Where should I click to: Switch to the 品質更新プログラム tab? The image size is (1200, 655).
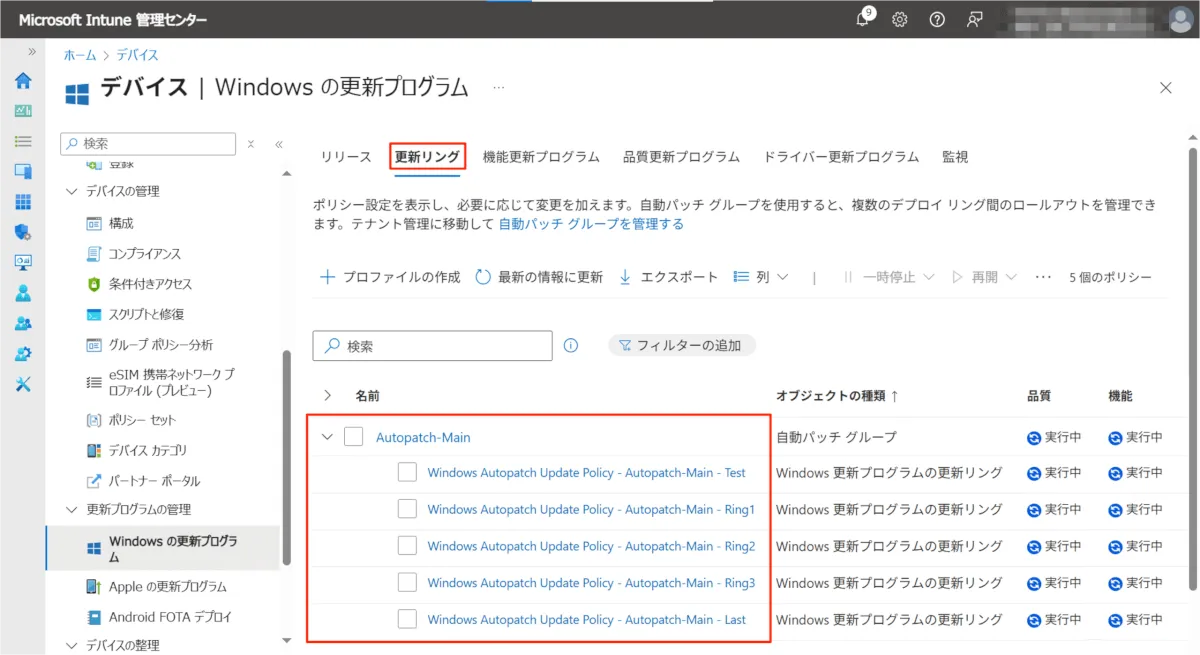681,157
